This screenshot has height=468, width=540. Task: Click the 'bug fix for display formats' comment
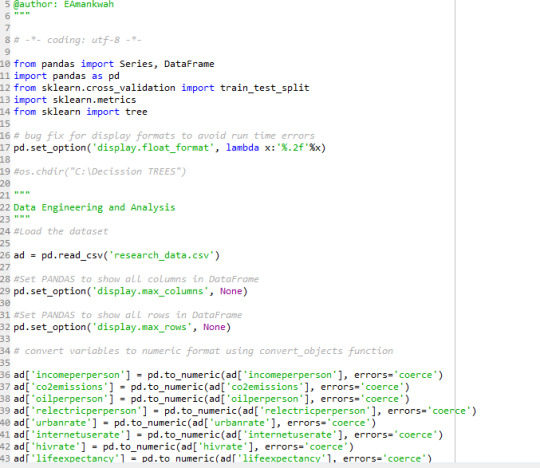tap(164, 136)
